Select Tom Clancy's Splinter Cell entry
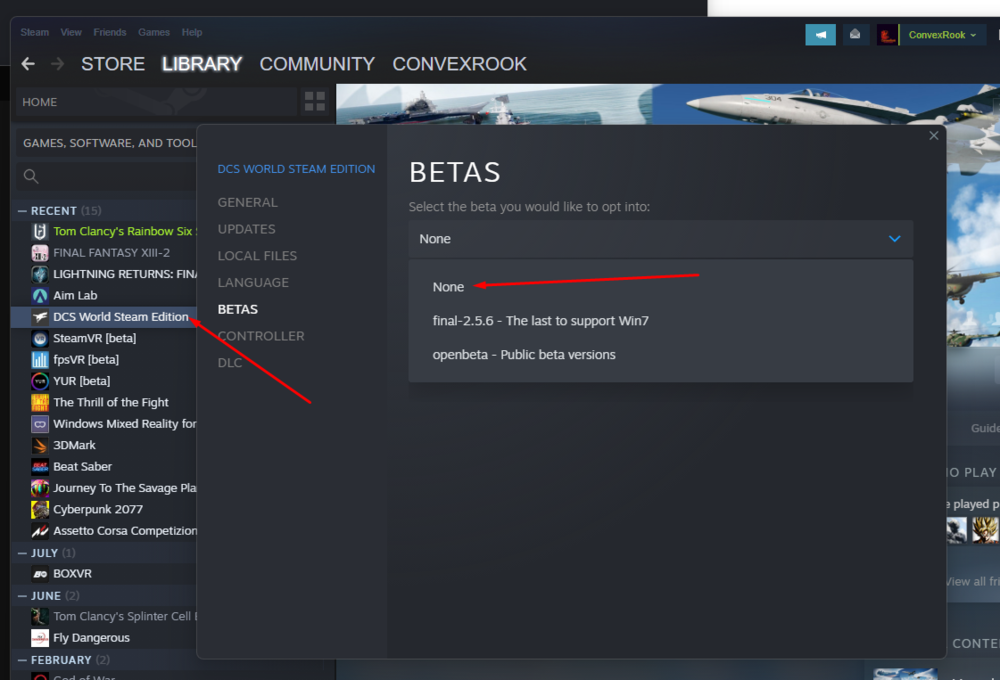Screen dimensions: 1000x680 point(124,617)
